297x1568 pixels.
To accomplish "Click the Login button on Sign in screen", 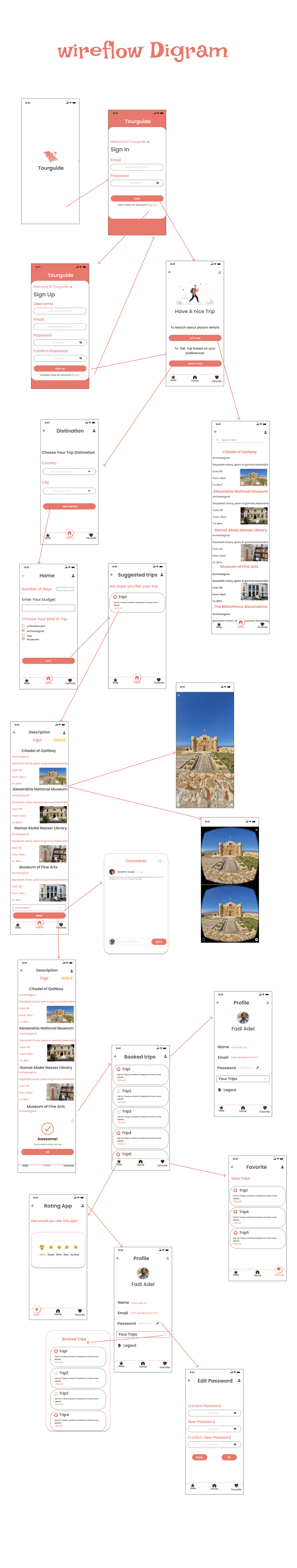I will click(x=137, y=198).
